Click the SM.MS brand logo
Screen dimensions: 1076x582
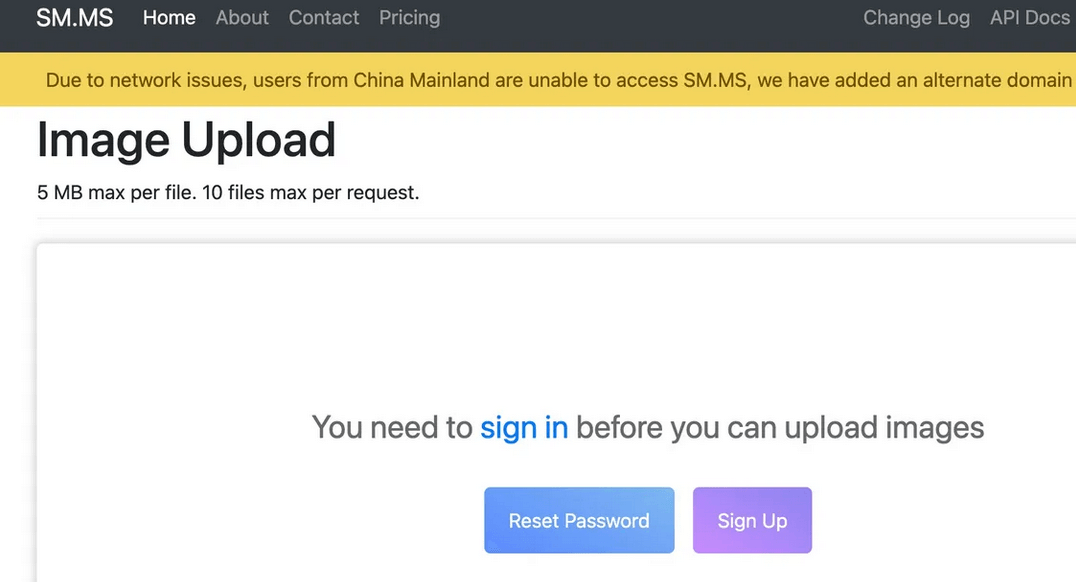(74, 18)
